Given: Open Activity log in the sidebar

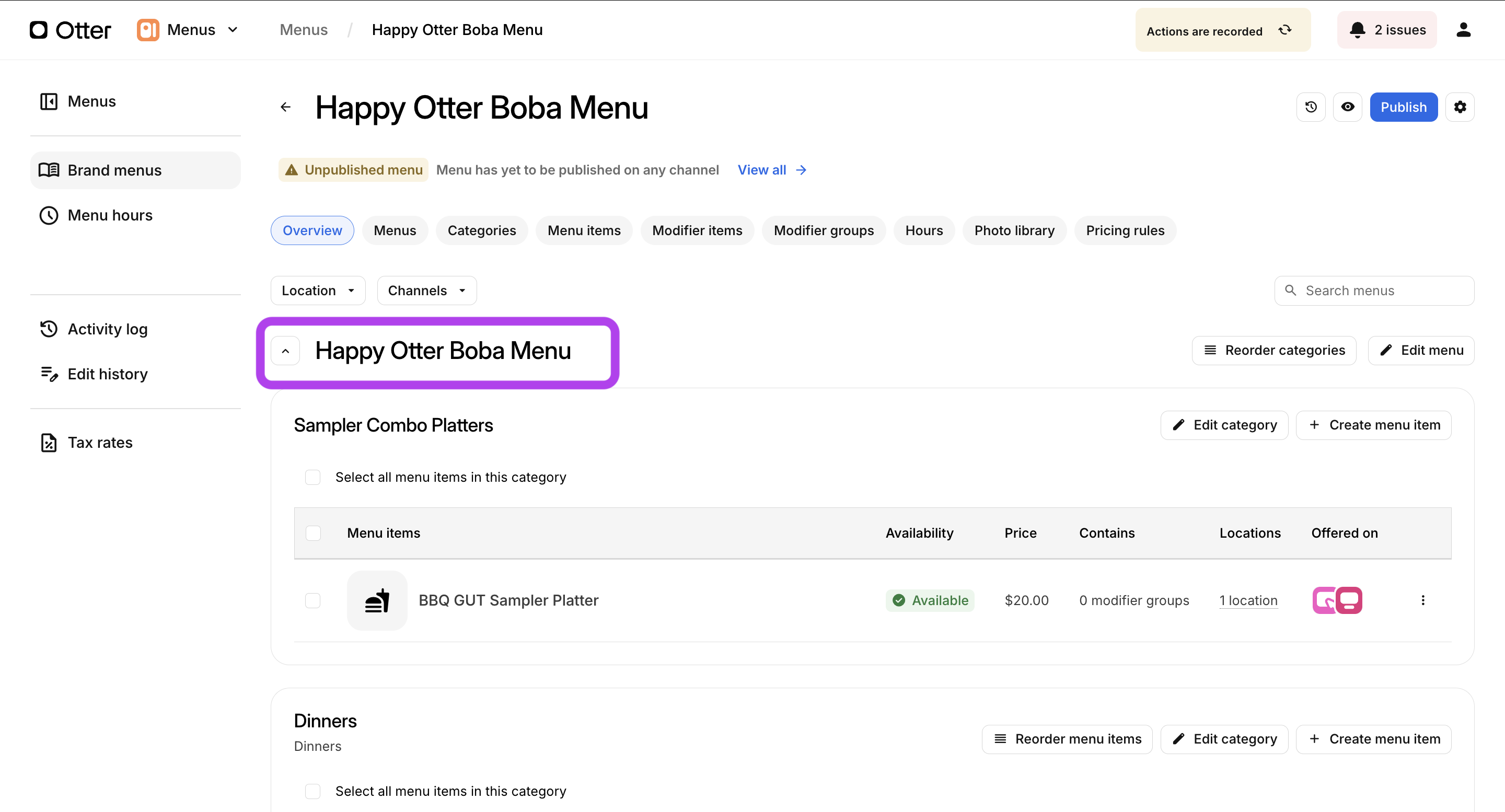Looking at the screenshot, I should pyautogui.click(x=135, y=329).
